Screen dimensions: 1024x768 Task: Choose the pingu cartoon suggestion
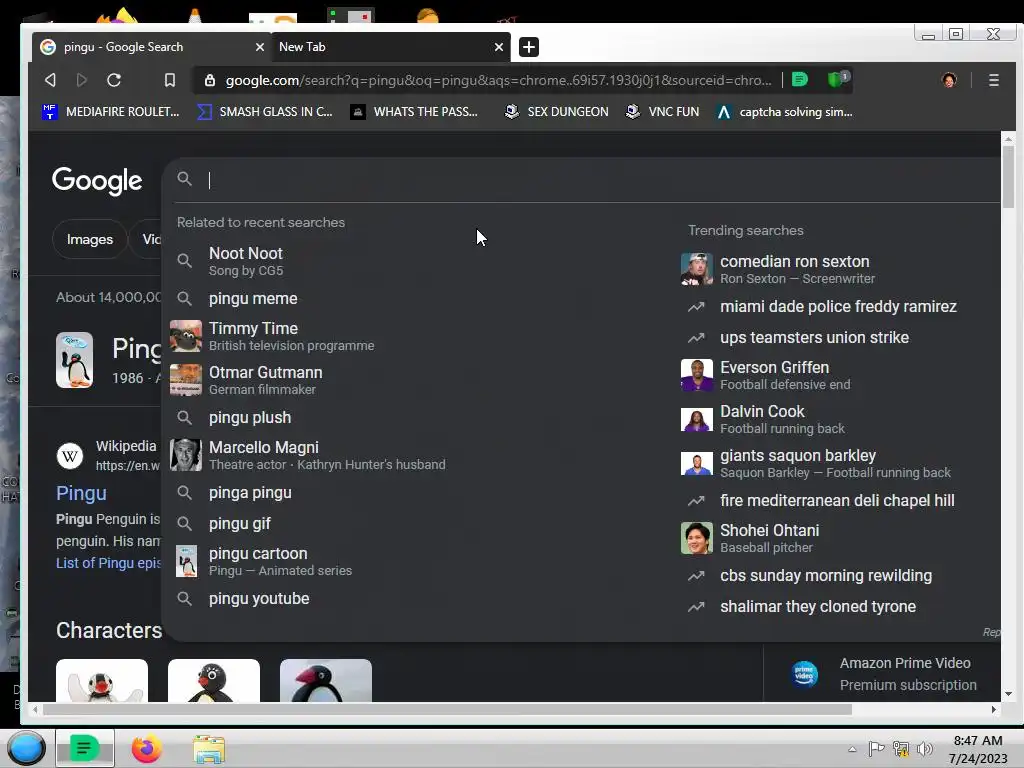point(418,561)
